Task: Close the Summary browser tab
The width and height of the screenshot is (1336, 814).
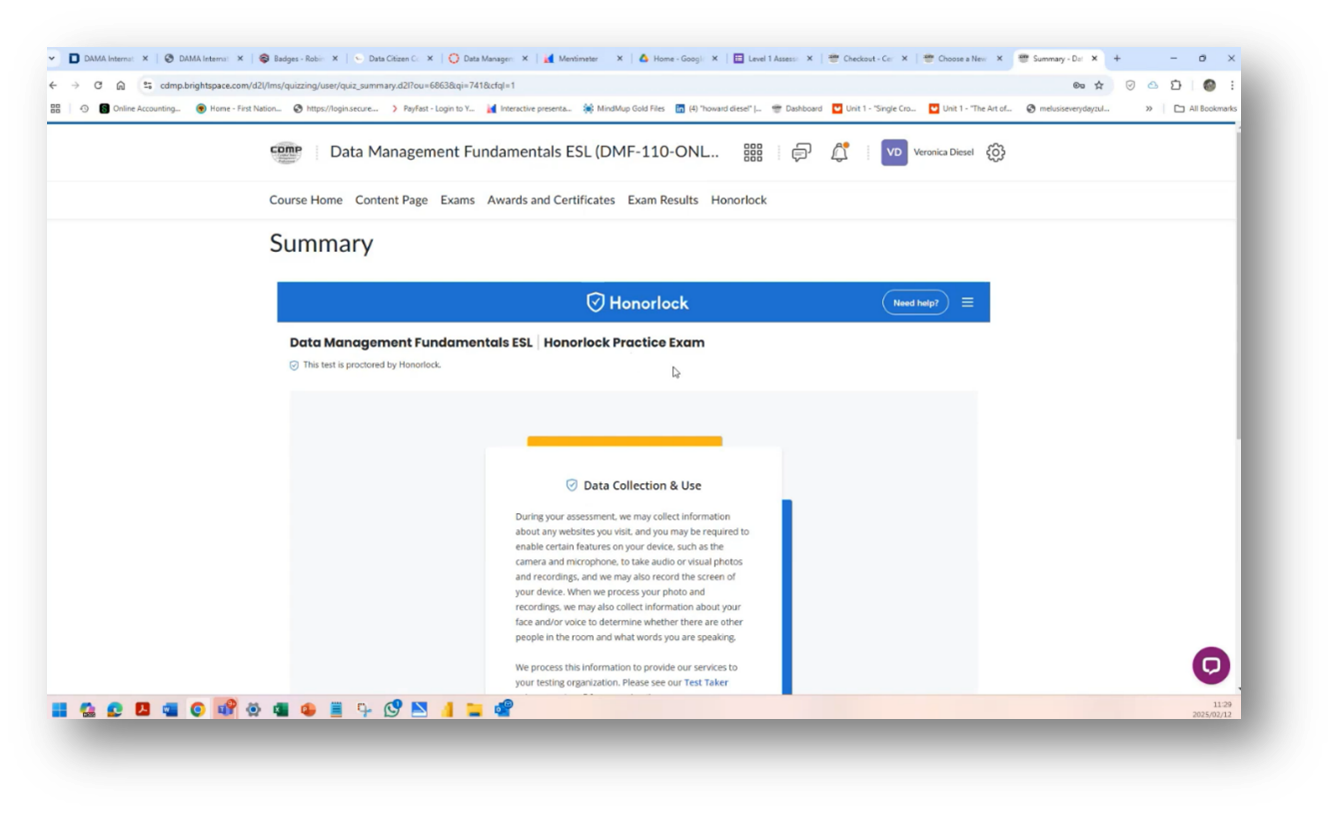Action: 1094,58
